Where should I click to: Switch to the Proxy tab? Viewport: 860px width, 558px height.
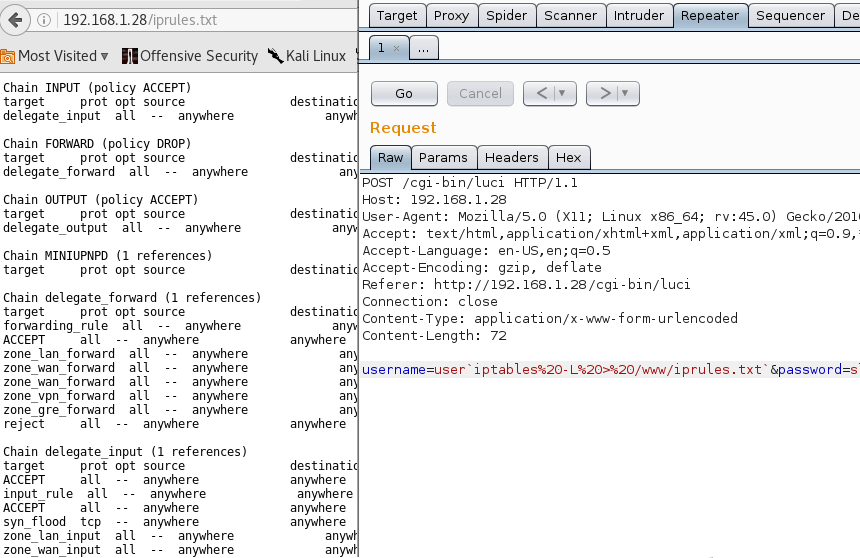(x=451, y=15)
